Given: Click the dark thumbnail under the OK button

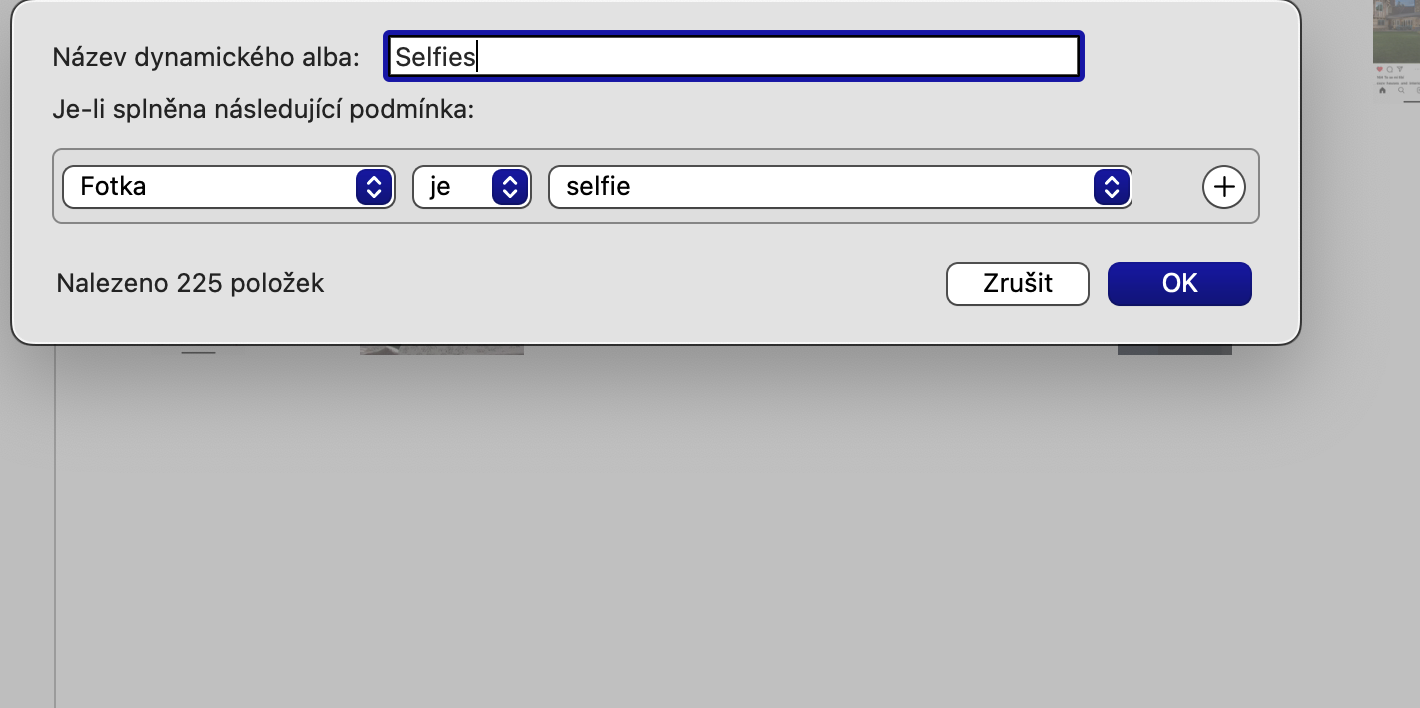Looking at the screenshot, I should 1174,349.
